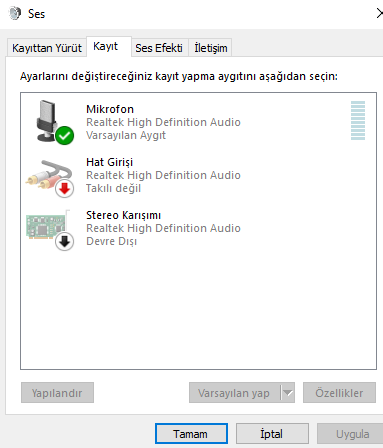Click the Mikrofon input level meter
The height and width of the screenshot is (448, 383).
358,120
